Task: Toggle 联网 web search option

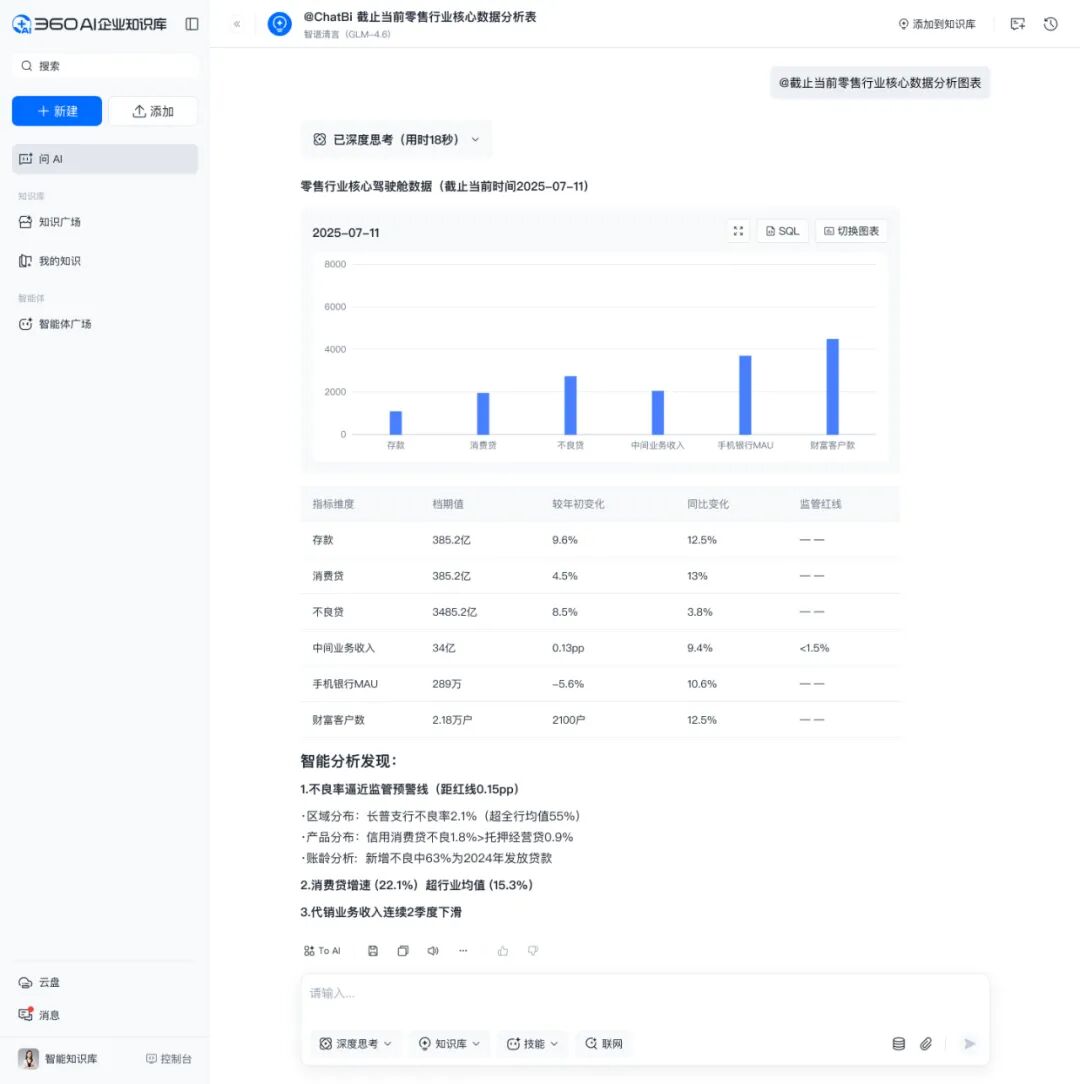Action: [x=604, y=1044]
